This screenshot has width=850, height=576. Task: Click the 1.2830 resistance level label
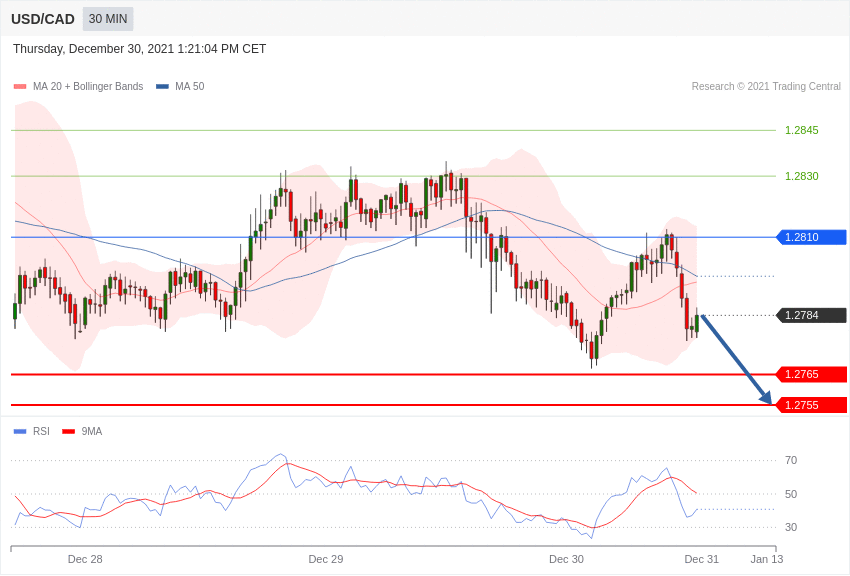802,176
